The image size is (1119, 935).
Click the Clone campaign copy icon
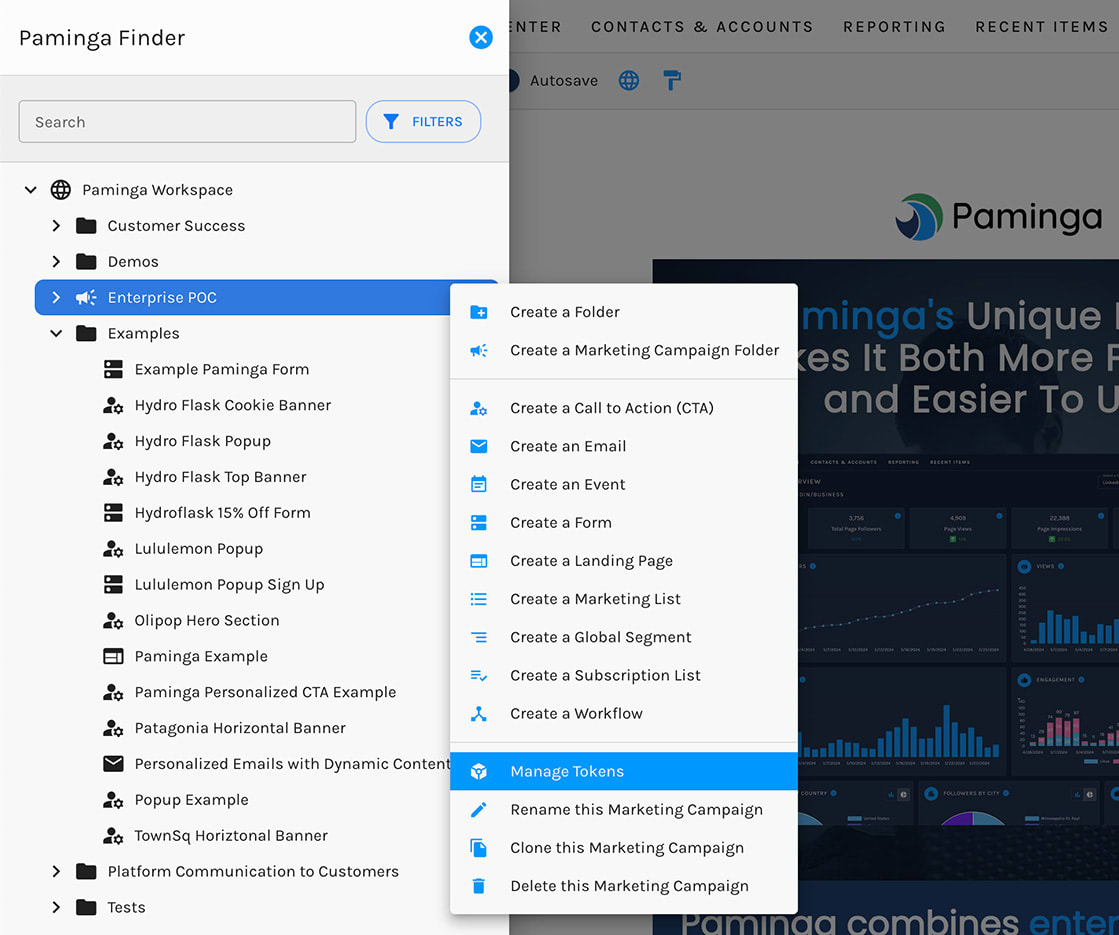(x=479, y=847)
